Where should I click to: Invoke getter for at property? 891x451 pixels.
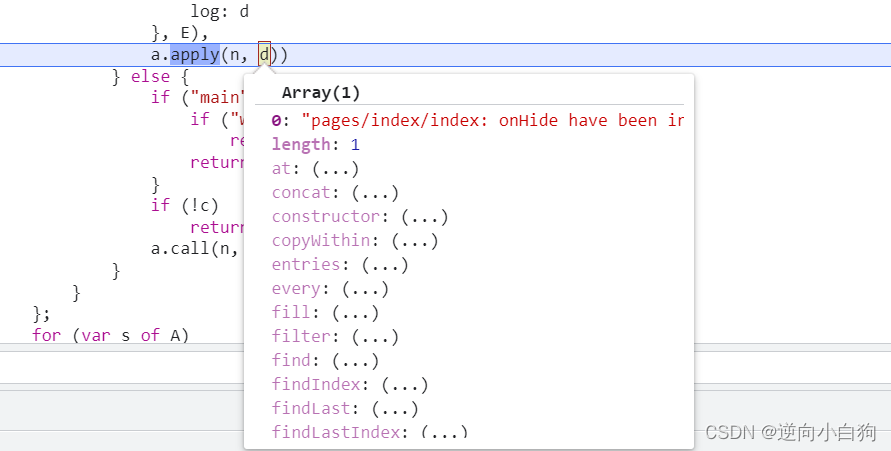(x=336, y=169)
